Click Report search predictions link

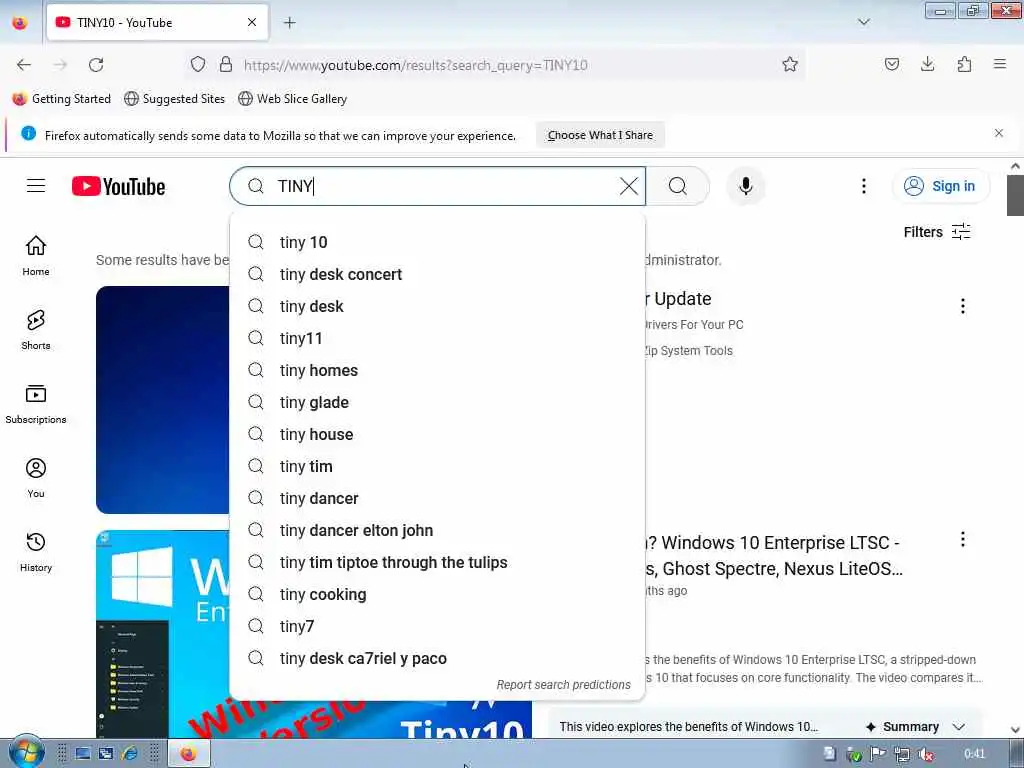564,684
